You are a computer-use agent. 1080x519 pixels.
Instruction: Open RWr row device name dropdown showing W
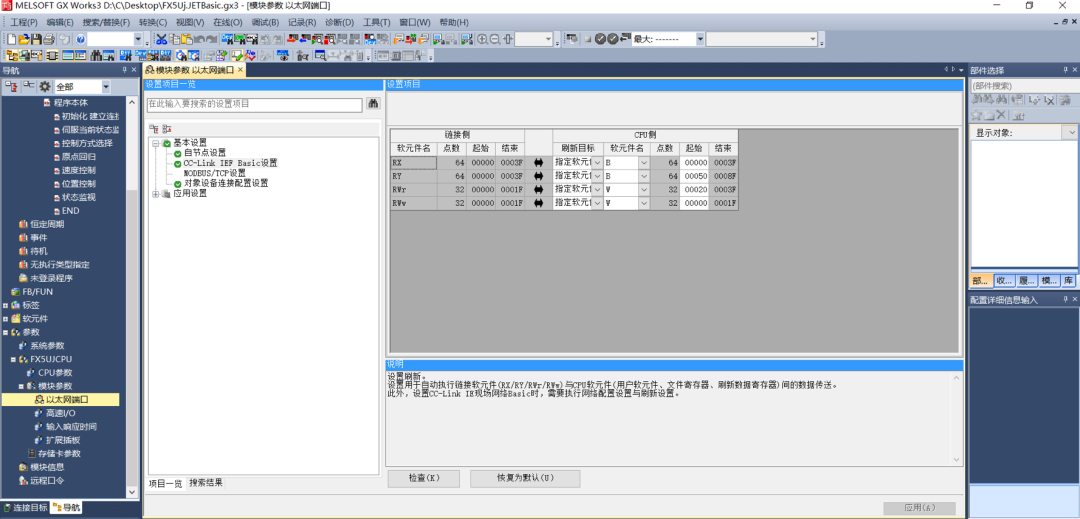pos(644,189)
